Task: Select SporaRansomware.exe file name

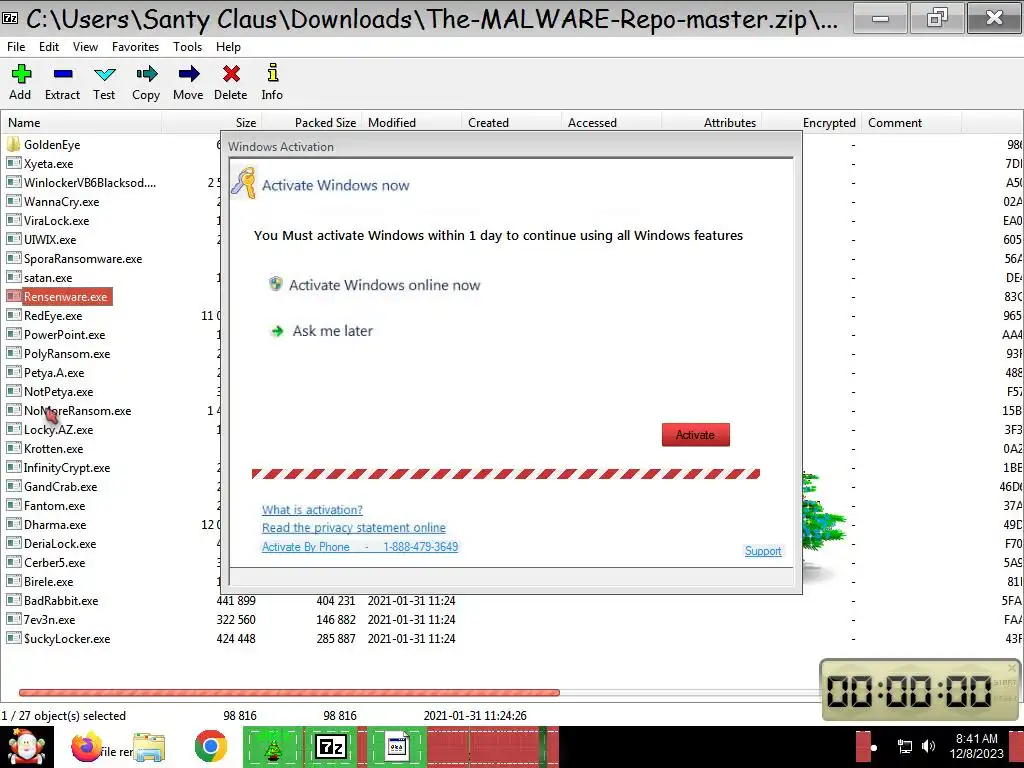Action: (83, 259)
